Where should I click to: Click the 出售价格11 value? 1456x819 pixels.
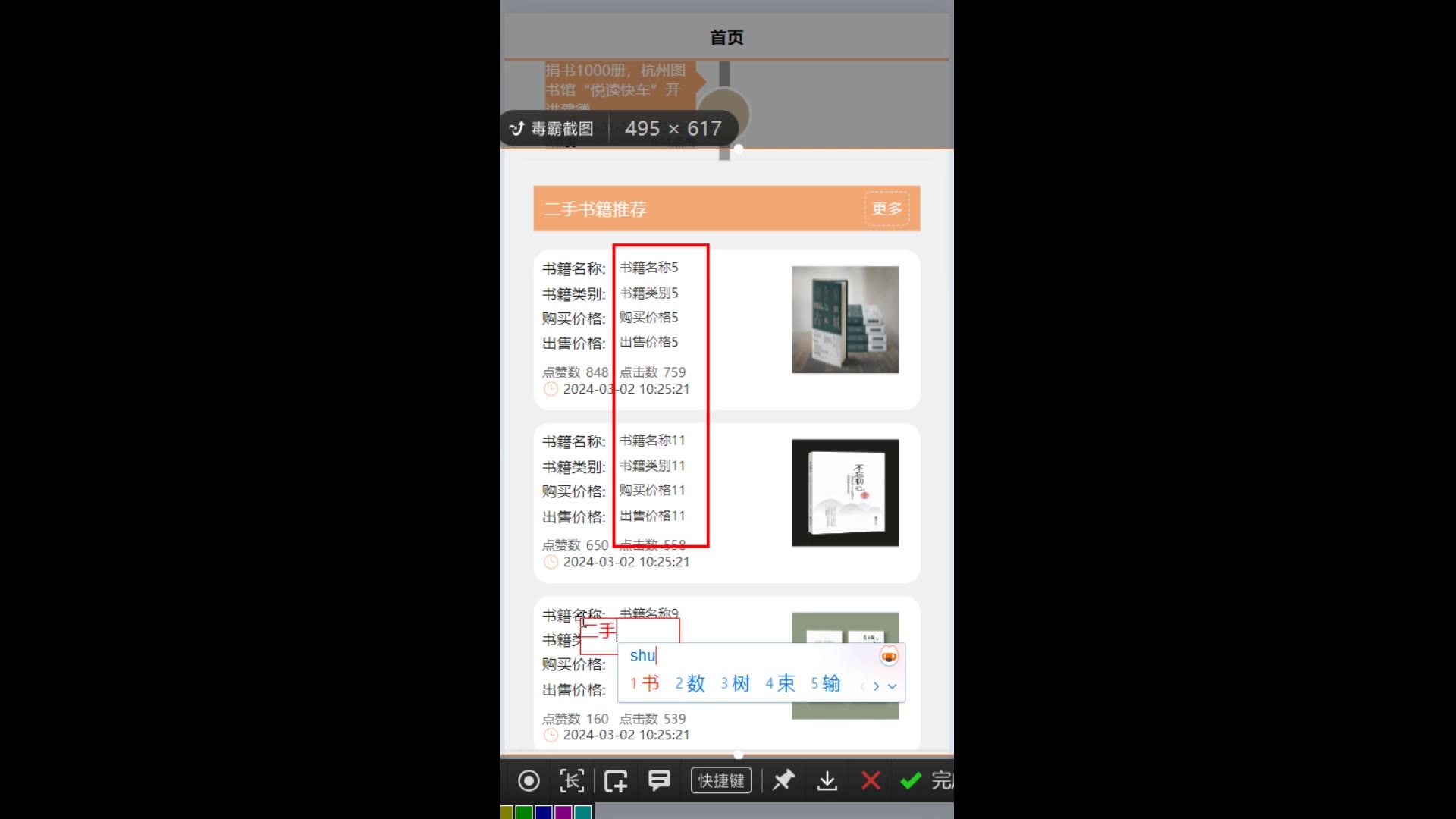pyautogui.click(x=653, y=516)
